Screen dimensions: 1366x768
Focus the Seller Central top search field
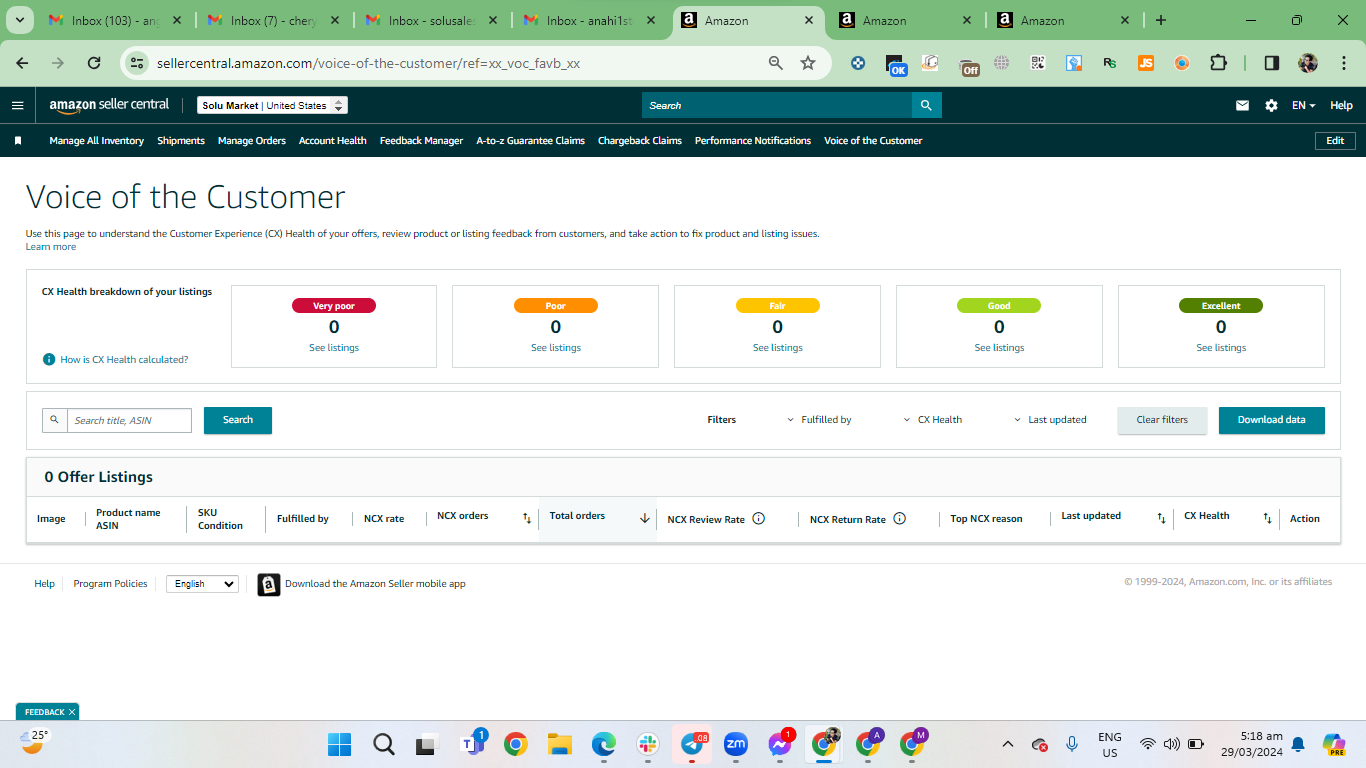coord(777,105)
